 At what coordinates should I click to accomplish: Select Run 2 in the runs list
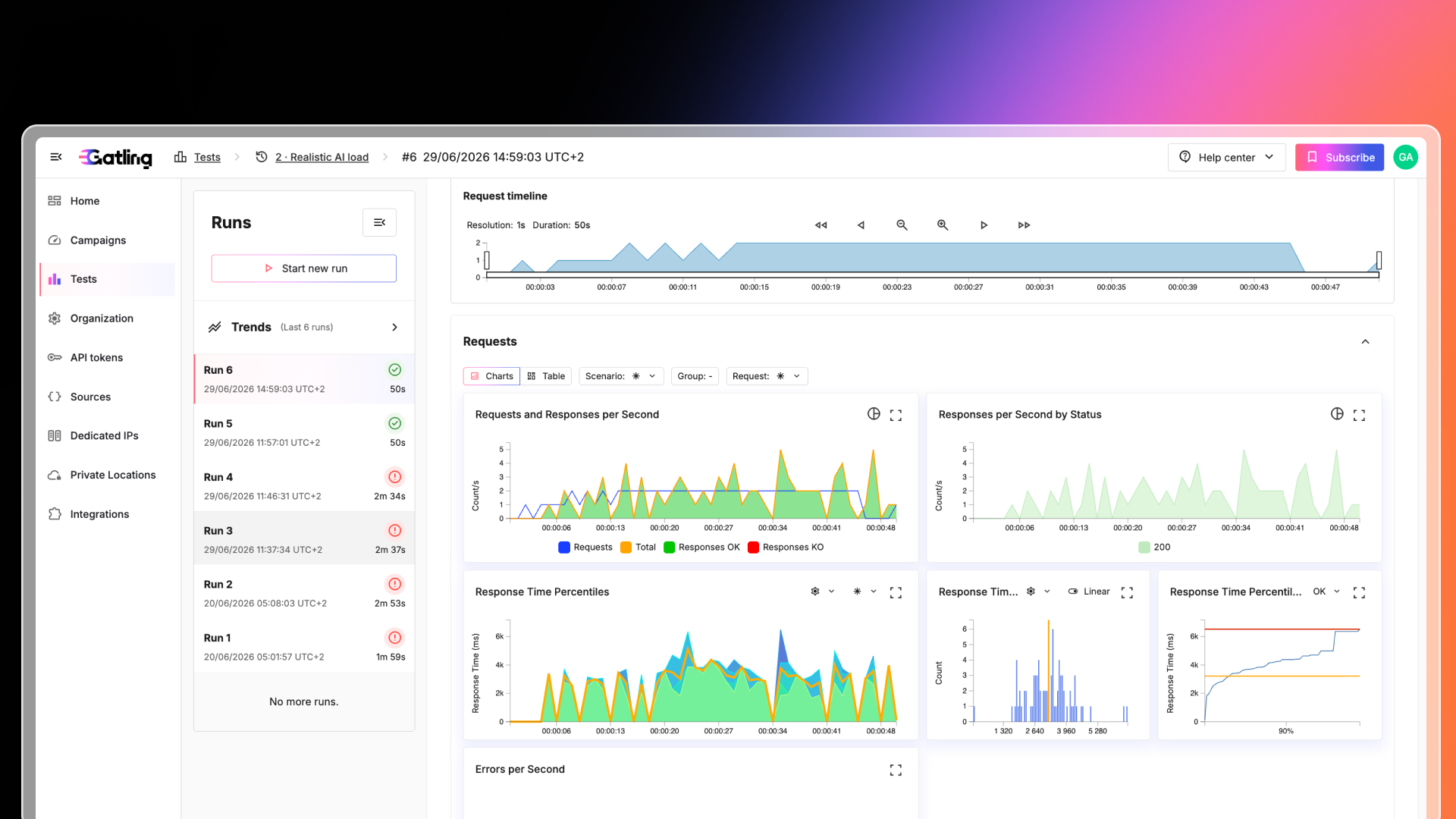tap(304, 594)
